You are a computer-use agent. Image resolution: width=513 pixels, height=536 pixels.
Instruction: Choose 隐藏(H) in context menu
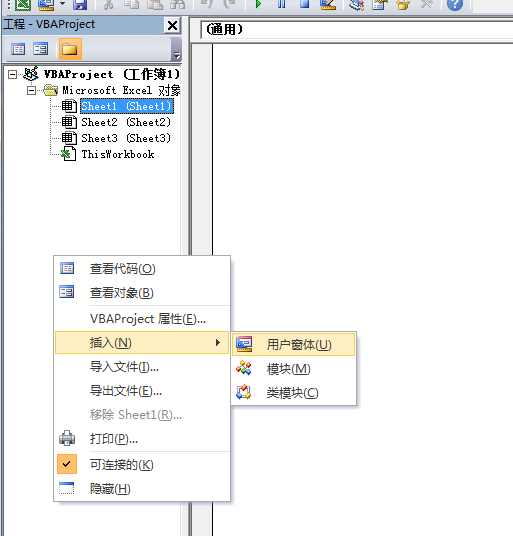[142, 489]
